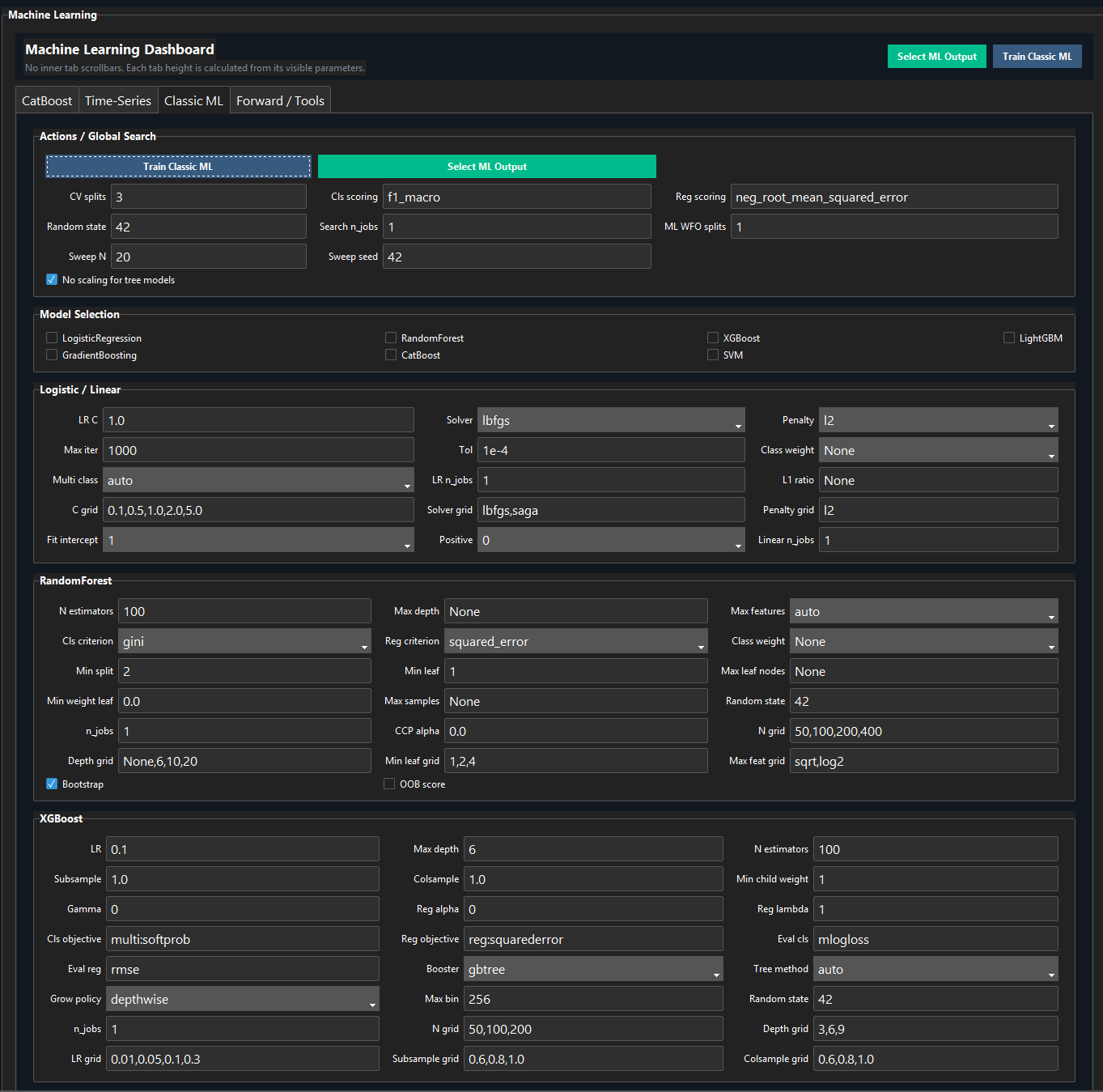Click the Search n_jobs field

(x=517, y=227)
